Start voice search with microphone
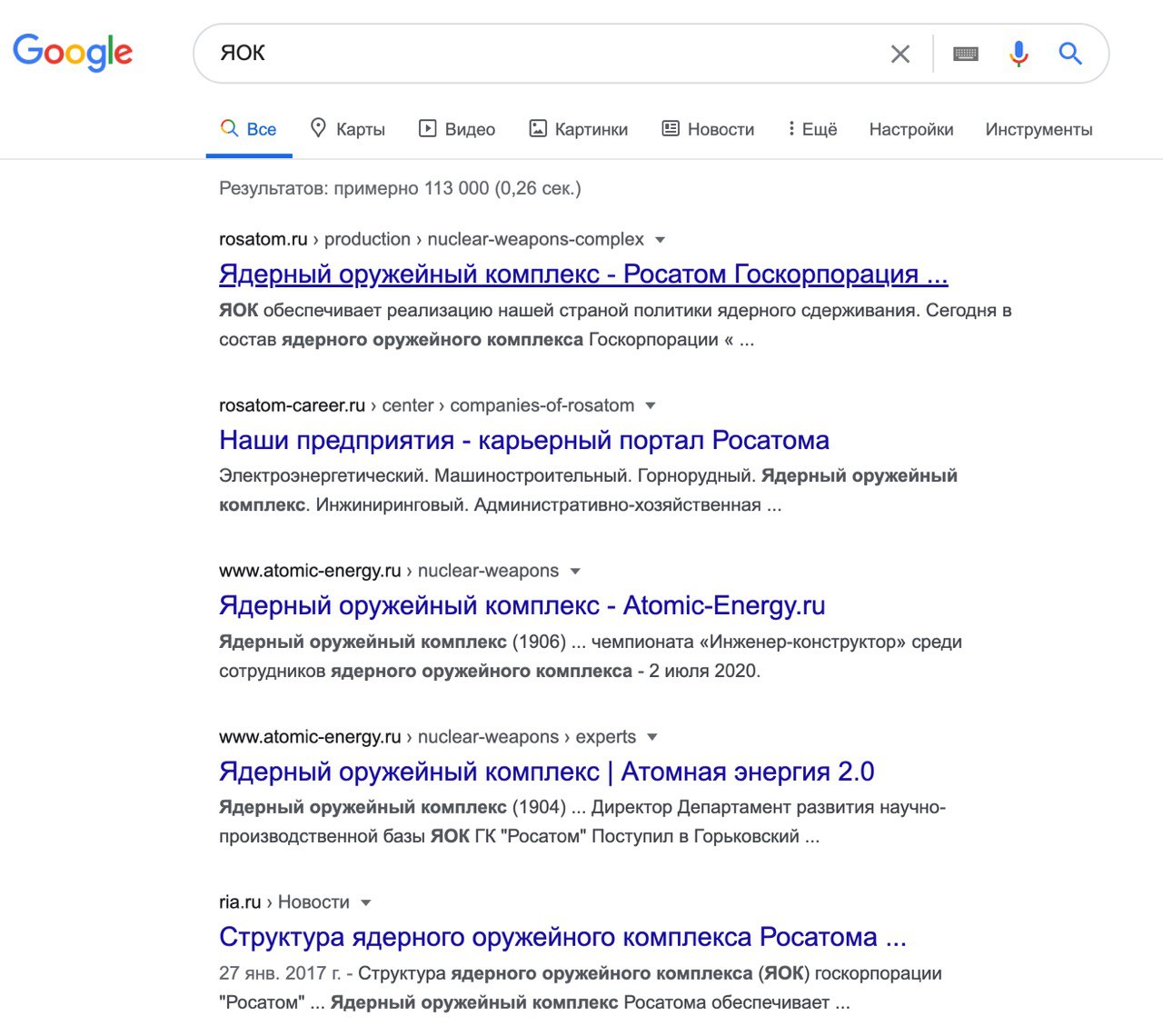The width and height of the screenshot is (1163, 1036). click(x=1019, y=55)
